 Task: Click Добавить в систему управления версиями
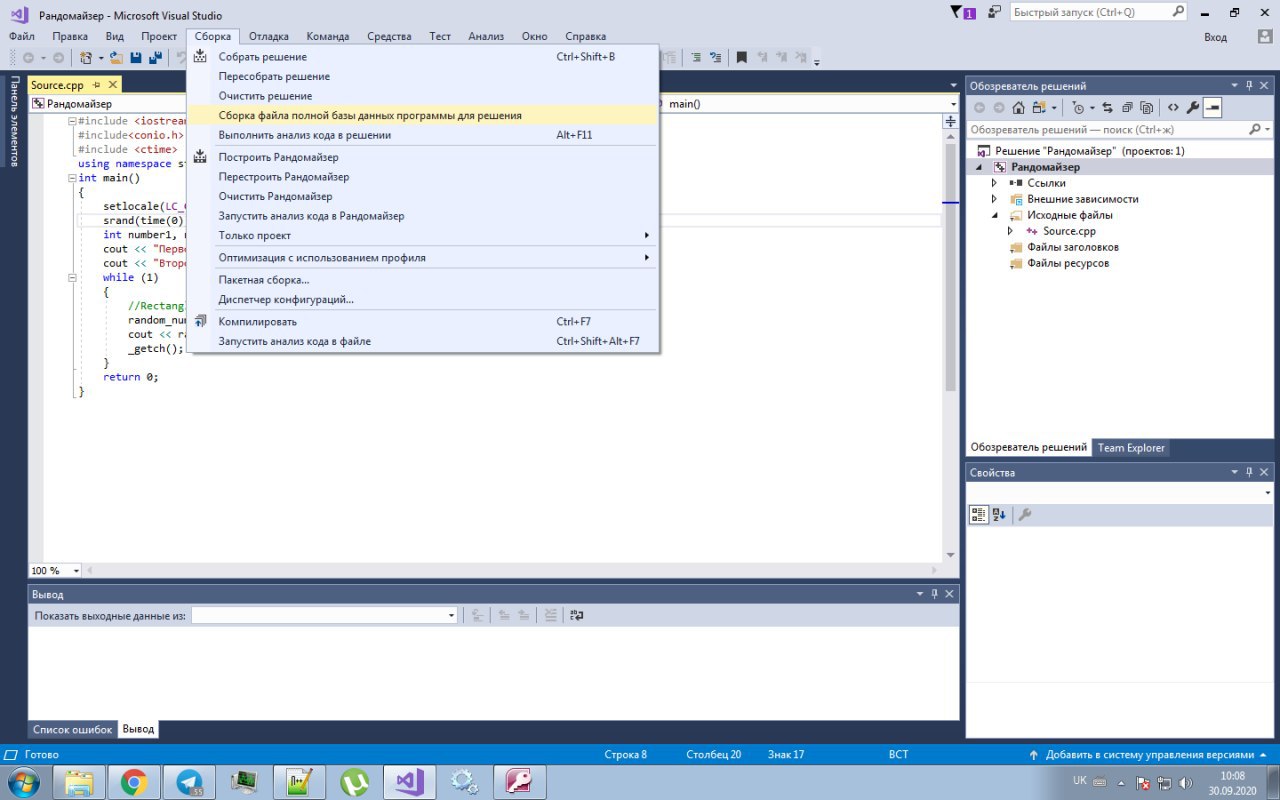pos(1149,755)
